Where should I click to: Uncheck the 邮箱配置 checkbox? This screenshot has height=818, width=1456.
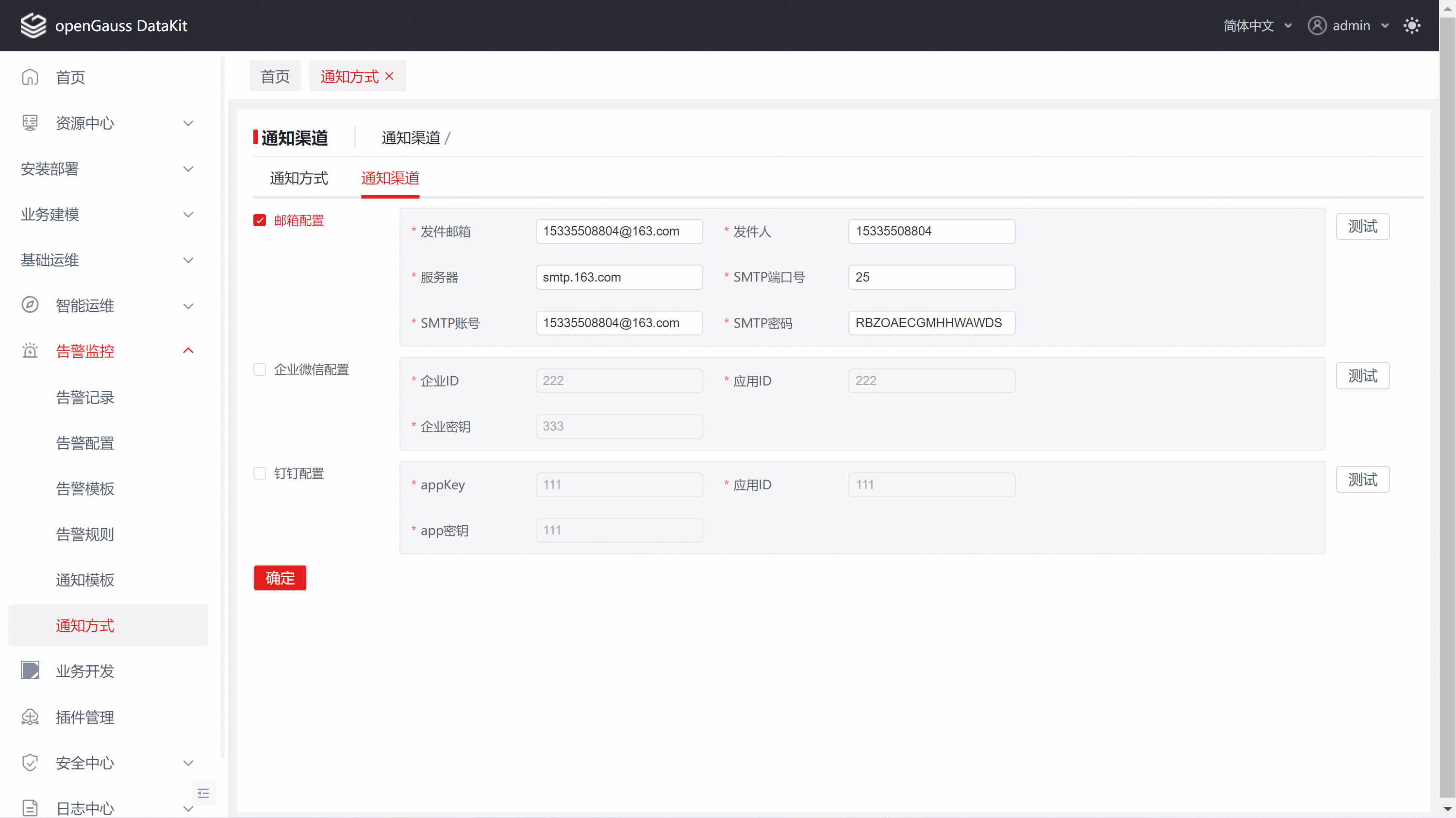pyautogui.click(x=260, y=220)
